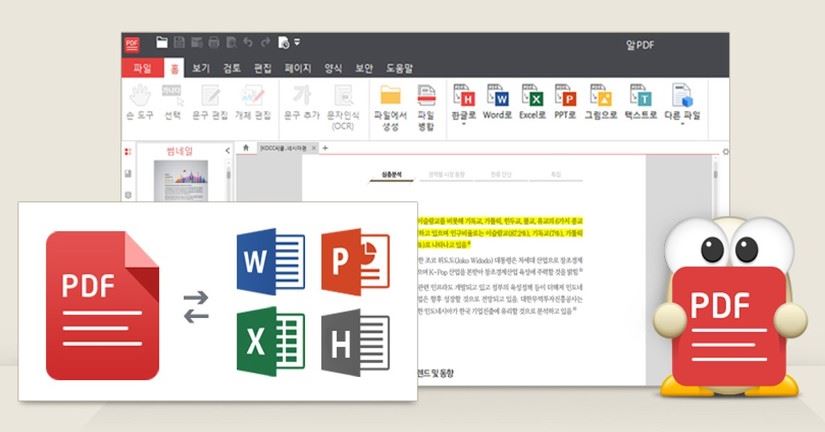Click the ALPDF app logo icon
The height and width of the screenshot is (432, 825).
(x=132, y=44)
